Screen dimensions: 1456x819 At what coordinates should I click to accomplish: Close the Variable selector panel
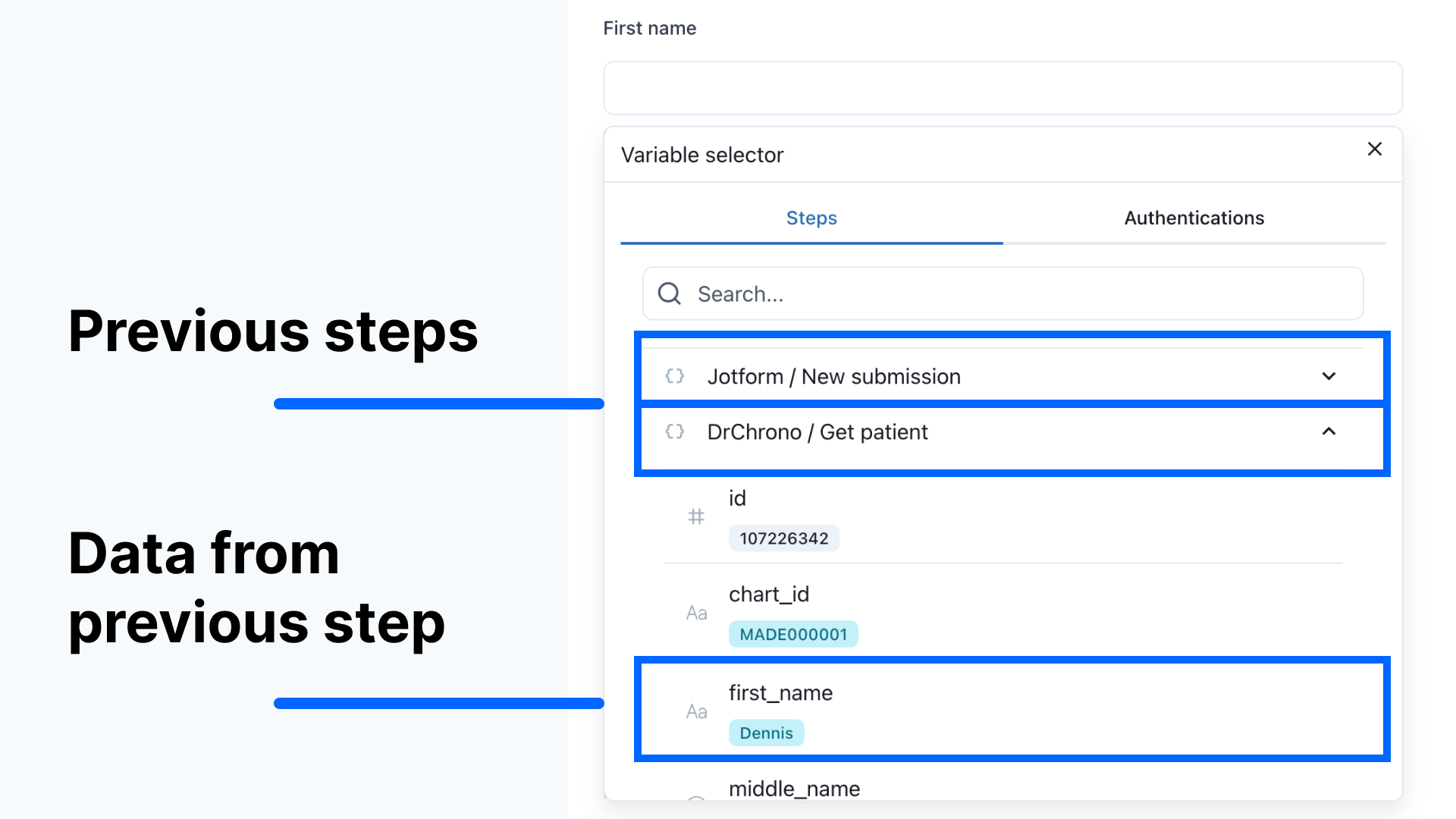point(1375,149)
